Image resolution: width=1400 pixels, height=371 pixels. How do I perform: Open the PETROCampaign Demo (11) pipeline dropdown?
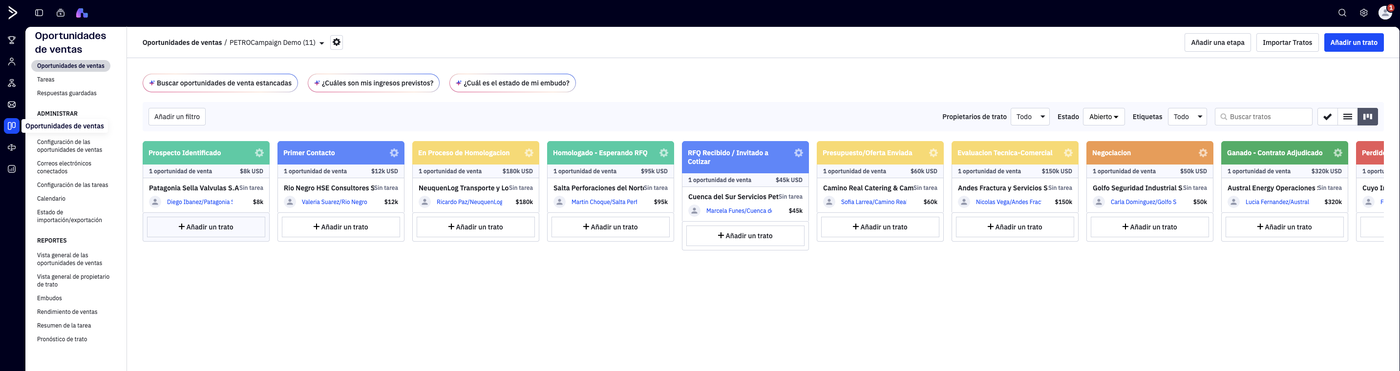(277, 43)
